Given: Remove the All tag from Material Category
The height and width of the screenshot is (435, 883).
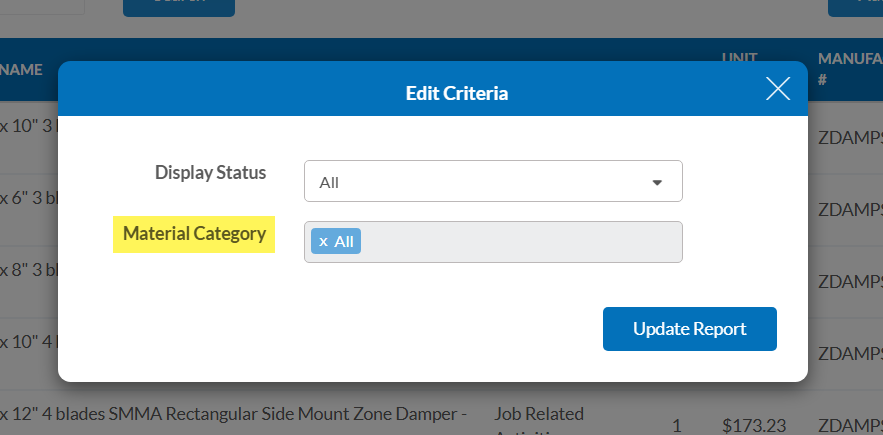Looking at the screenshot, I should tap(323, 242).
